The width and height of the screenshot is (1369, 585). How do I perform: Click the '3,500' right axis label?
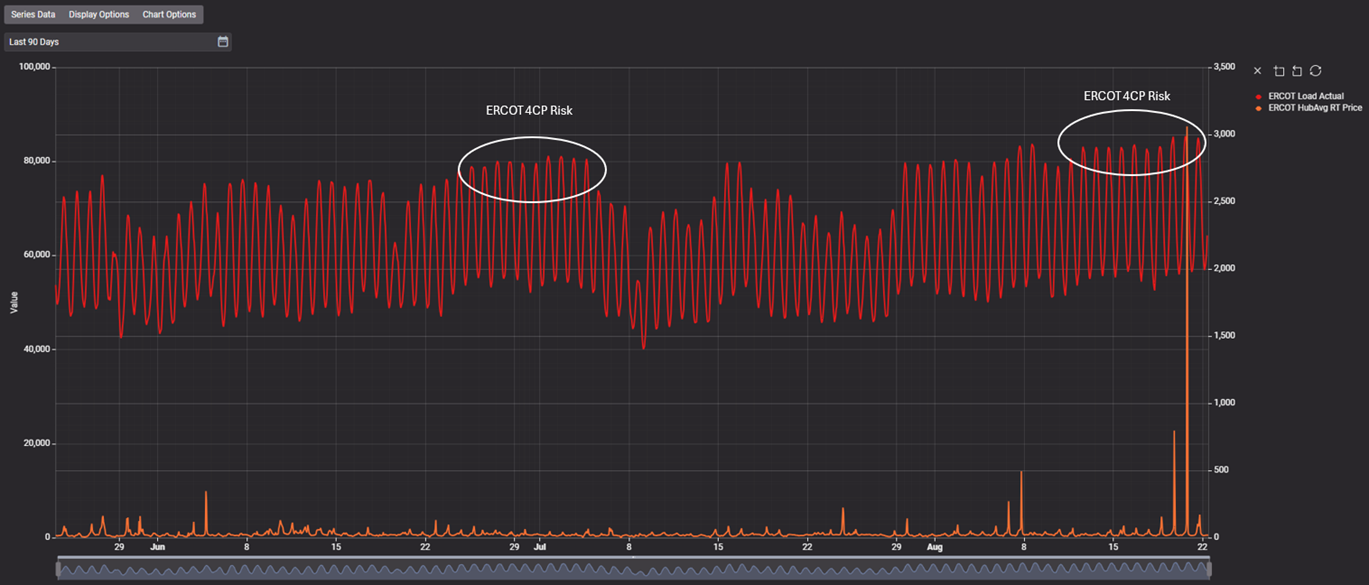1223,67
